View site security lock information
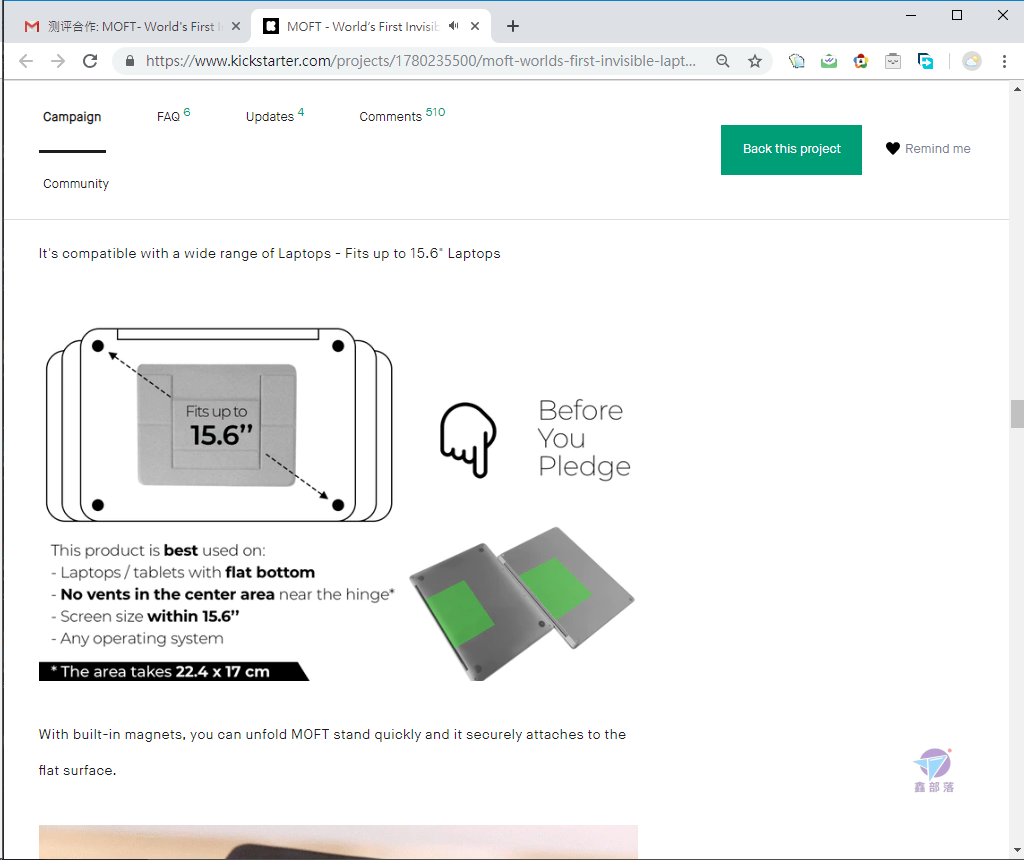Screen dimensions: 1024x860 [130, 61]
